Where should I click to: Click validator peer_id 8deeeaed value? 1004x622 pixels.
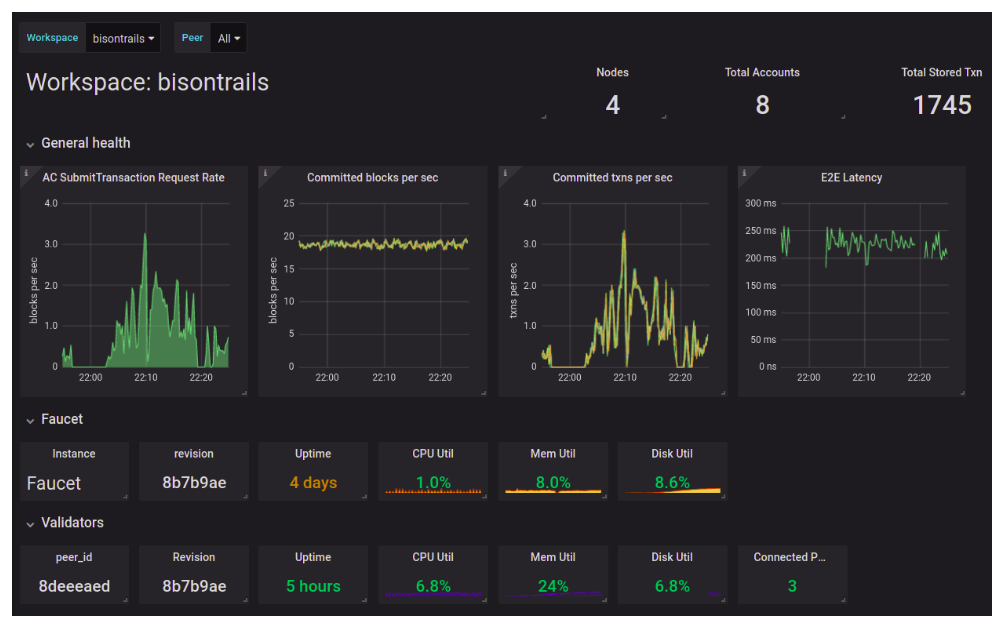[x=74, y=587]
